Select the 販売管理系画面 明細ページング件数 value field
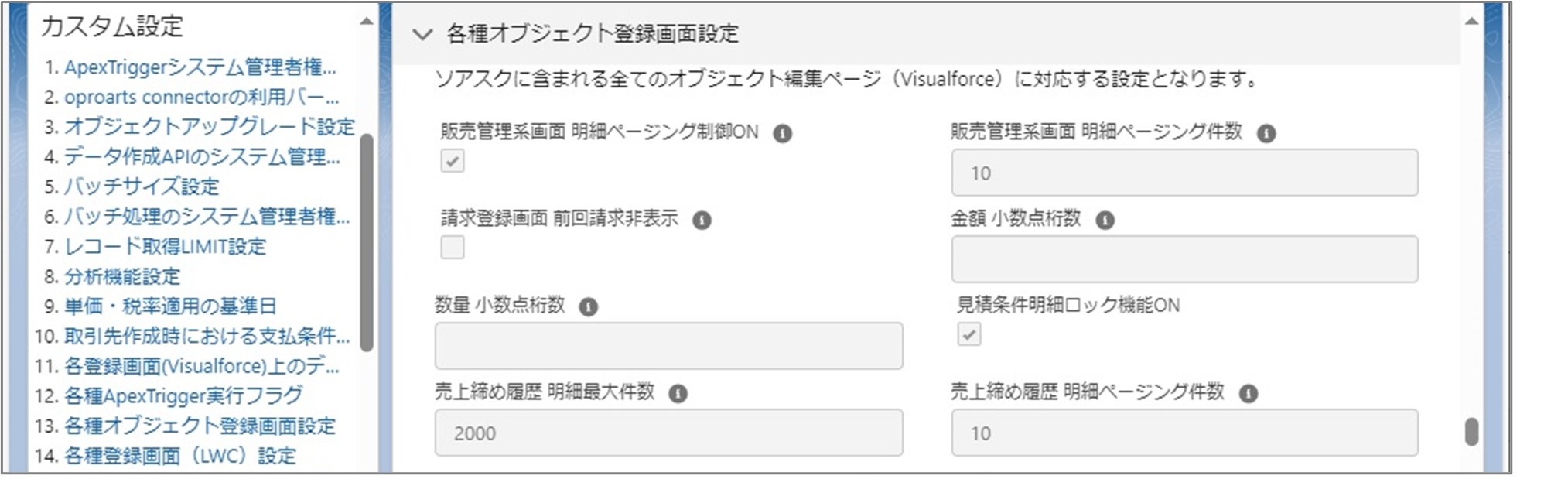This screenshot has width=1568, height=479. click(x=1184, y=173)
